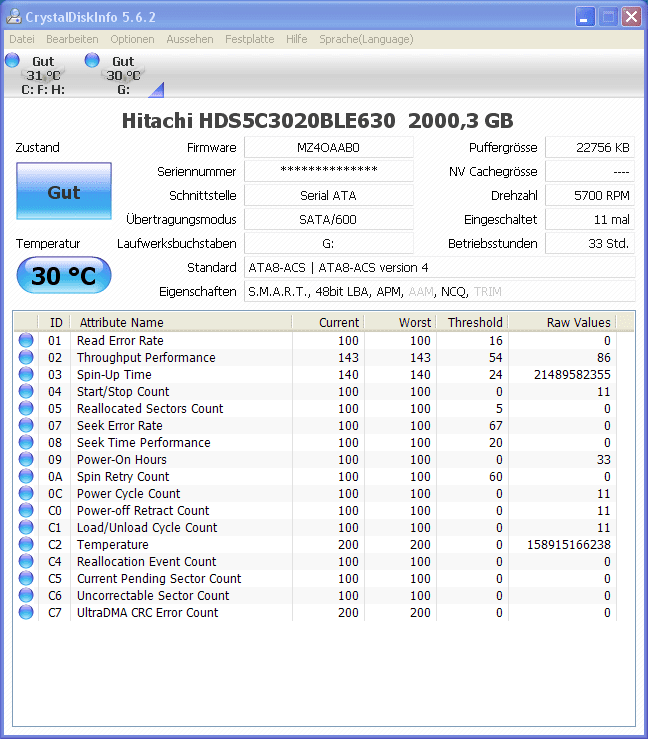This screenshot has height=739, width=648.
Task: Click the status orb for Current Pending Sector Count
Action: point(26,578)
